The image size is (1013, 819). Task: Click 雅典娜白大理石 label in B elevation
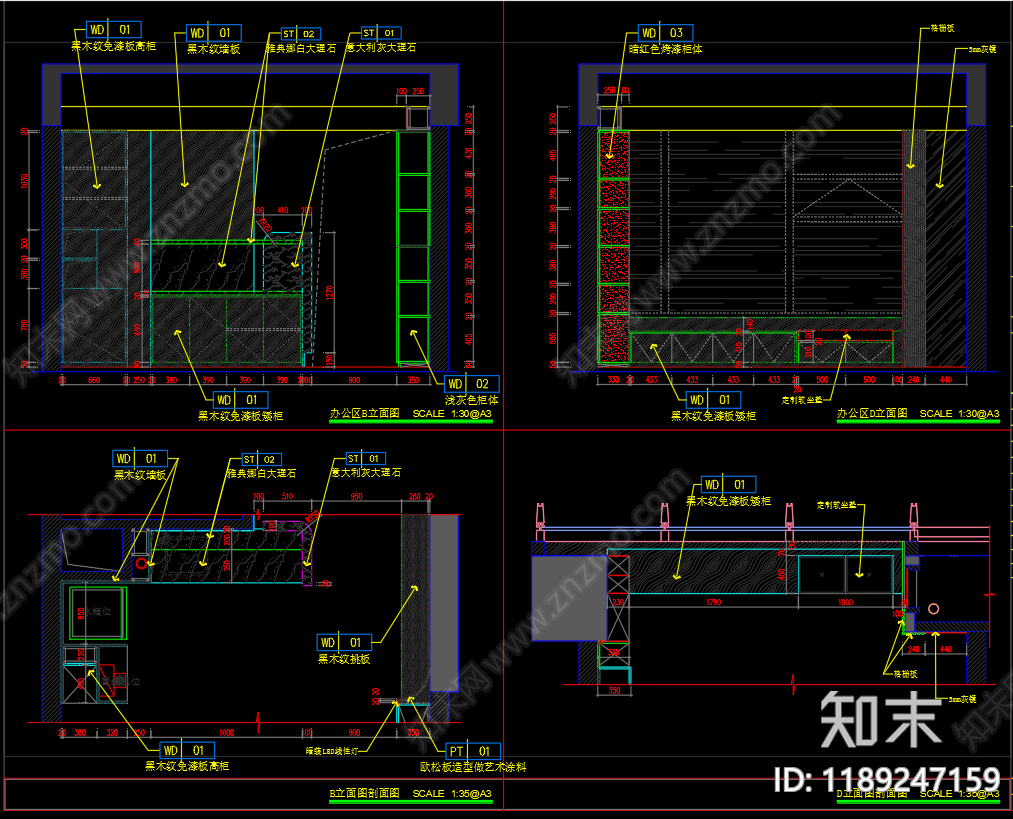click(x=301, y=48)
